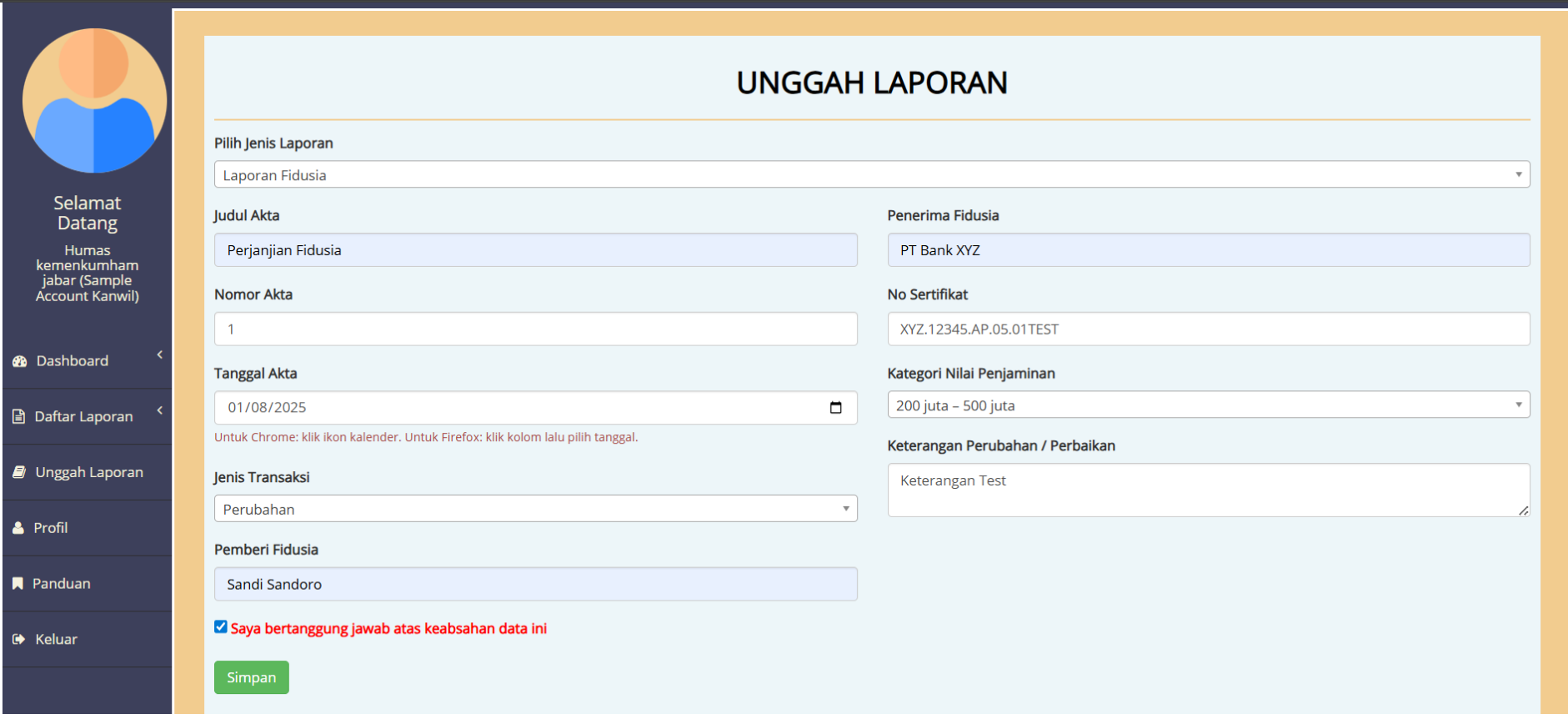Uncheck the data responsibility checkbox

pos(221,627)
